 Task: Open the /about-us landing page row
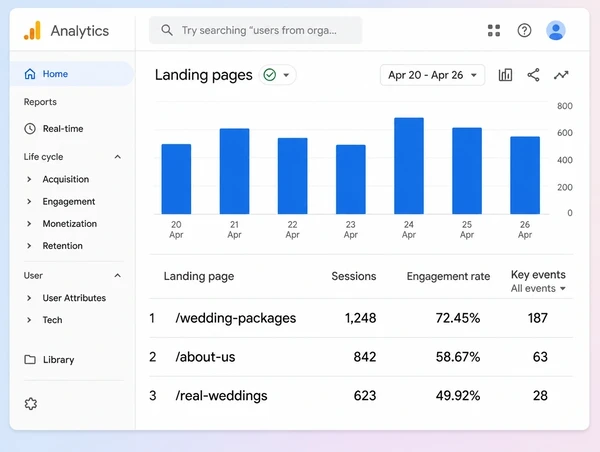pos(361,357)
